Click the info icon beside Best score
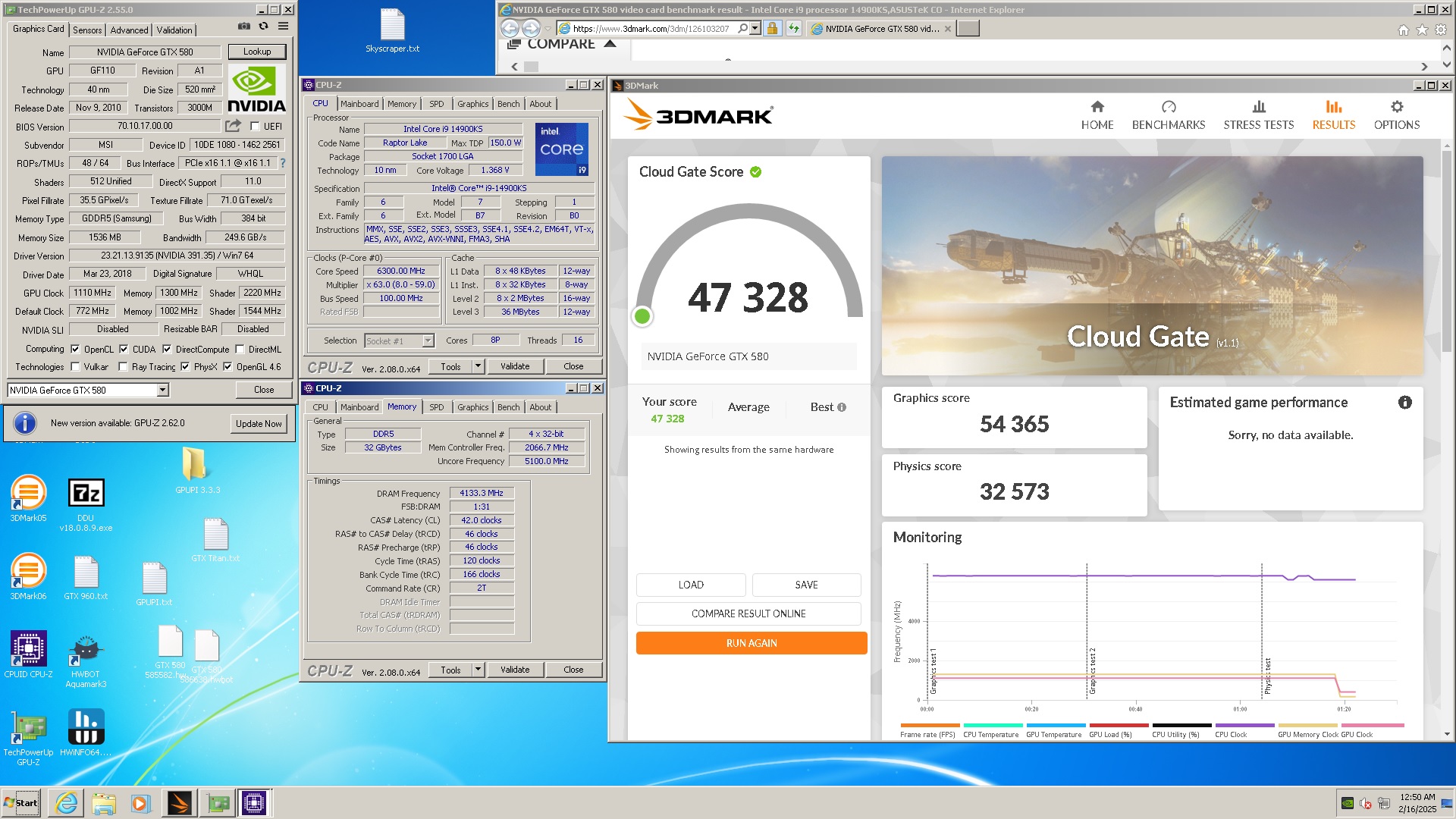Image resolution: width=1456 pixels, height=819 pixels. tap(842, 407)
